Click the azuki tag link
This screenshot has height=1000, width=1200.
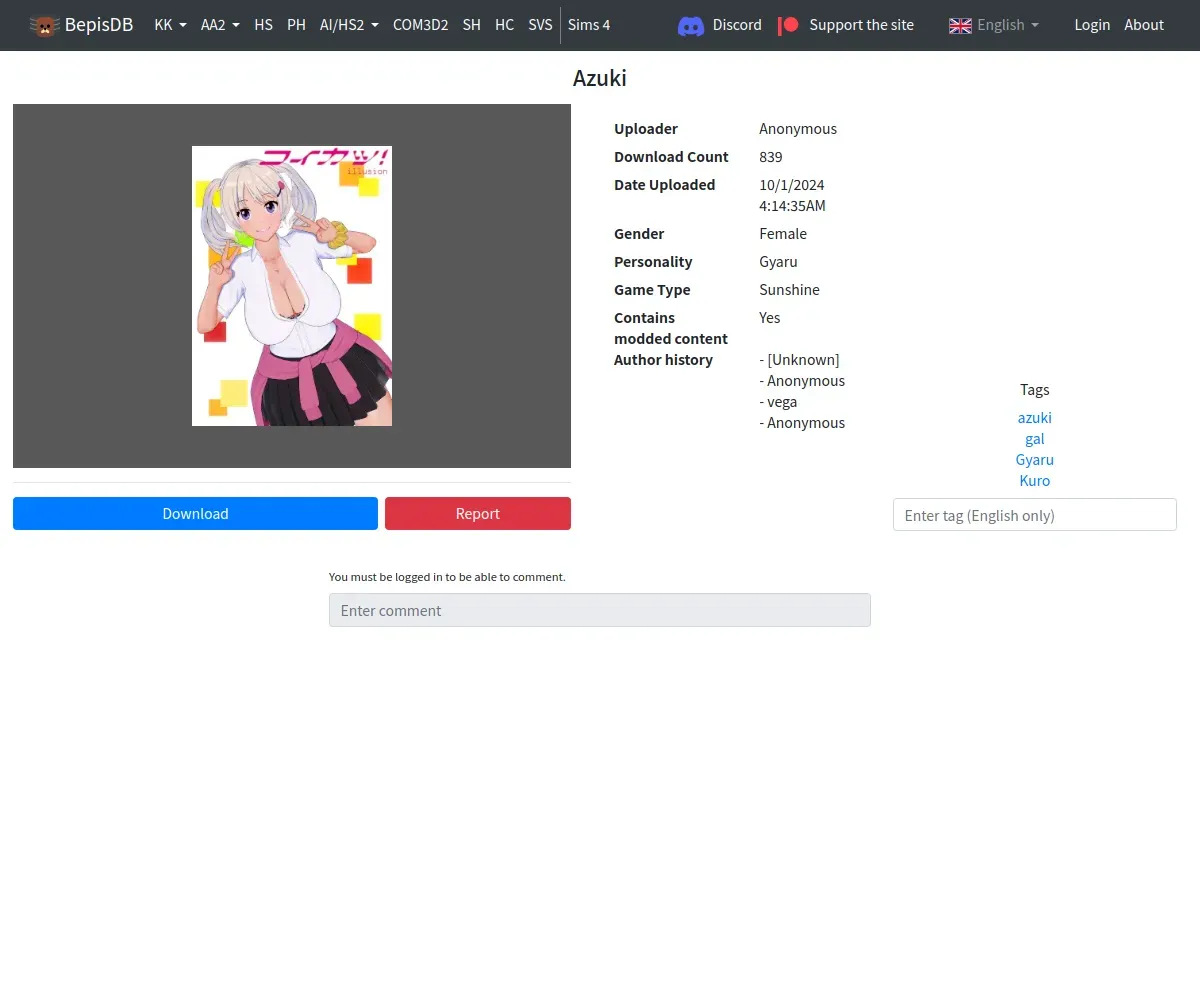point(1035,418)
